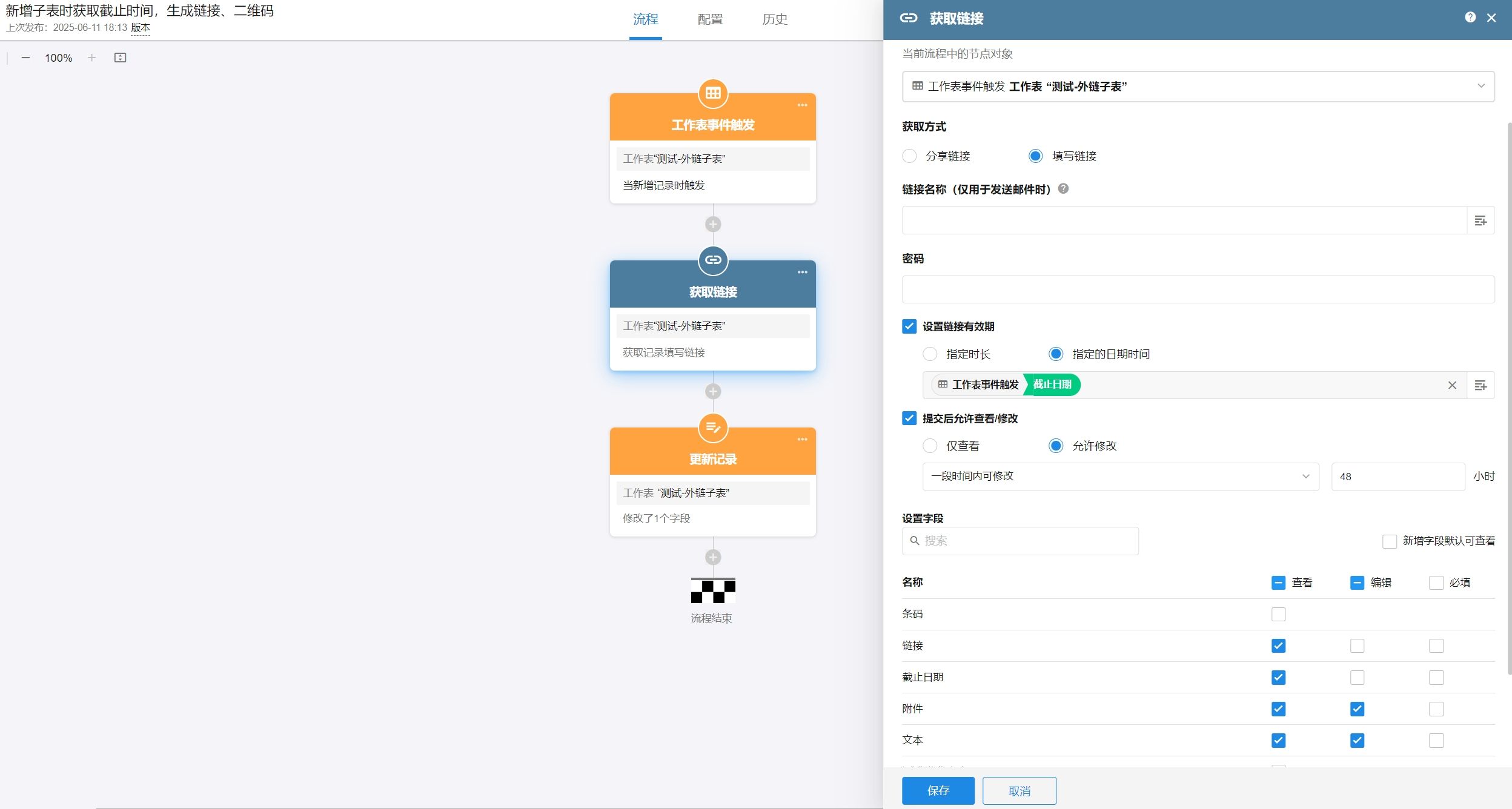
Task: Uncheck the 设置链接有效期 checkbox
Action: 909,326
